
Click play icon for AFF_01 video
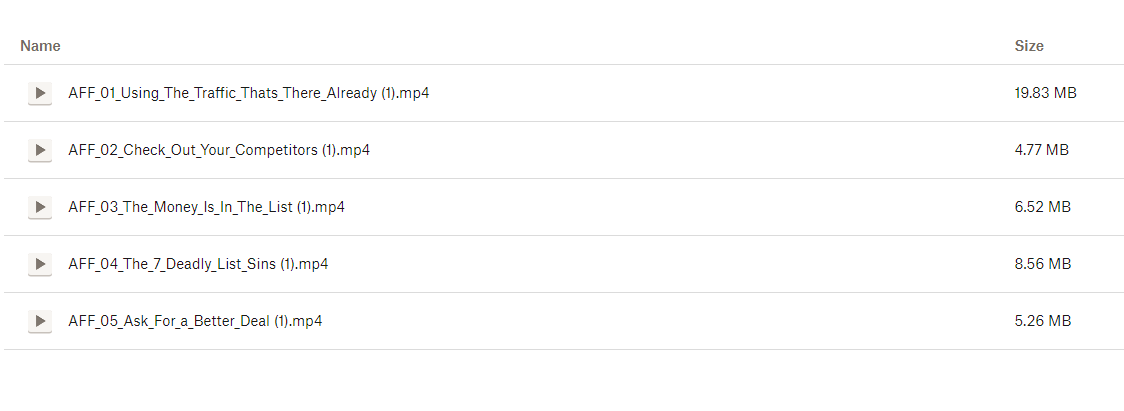pos(40,93)
